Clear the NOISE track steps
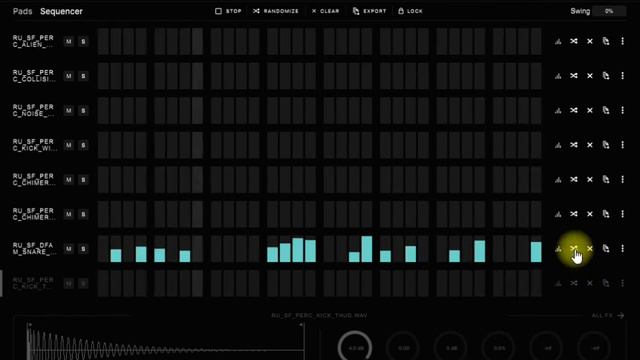 (x=590, y=111)
